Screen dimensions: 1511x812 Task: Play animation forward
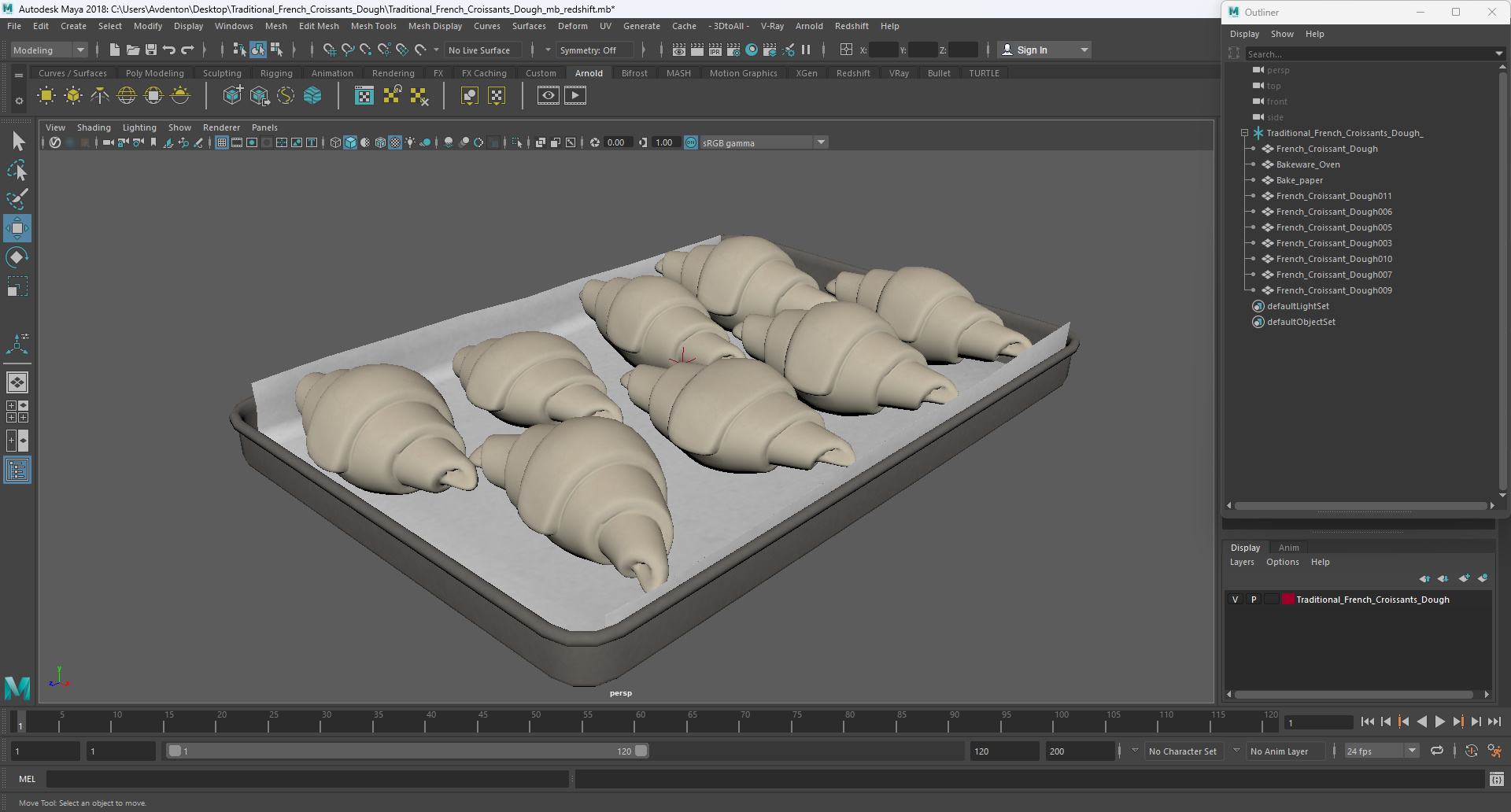pos(1440,722)
